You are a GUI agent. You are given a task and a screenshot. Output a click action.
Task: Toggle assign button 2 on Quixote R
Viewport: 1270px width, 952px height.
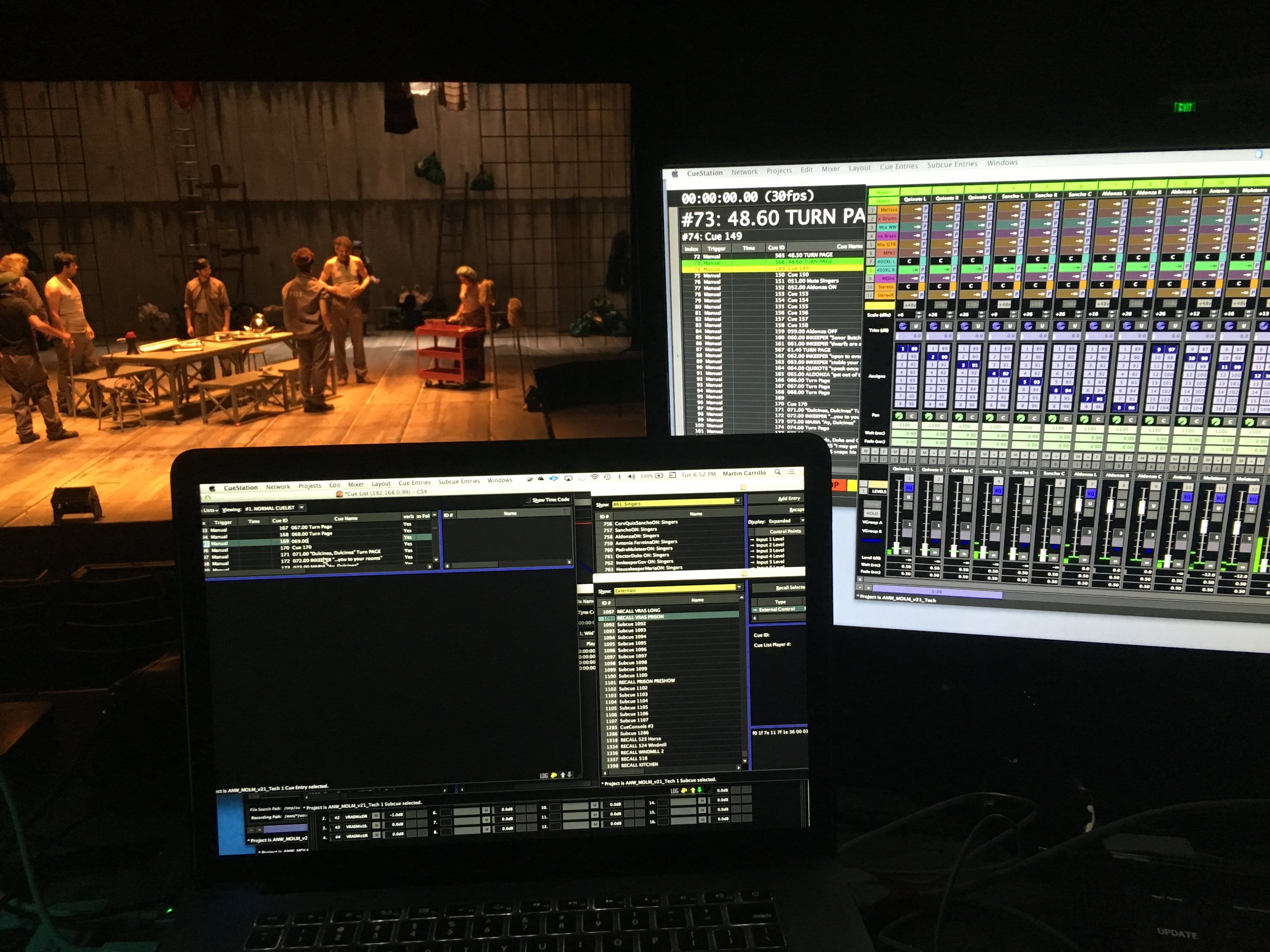[933, 356]
